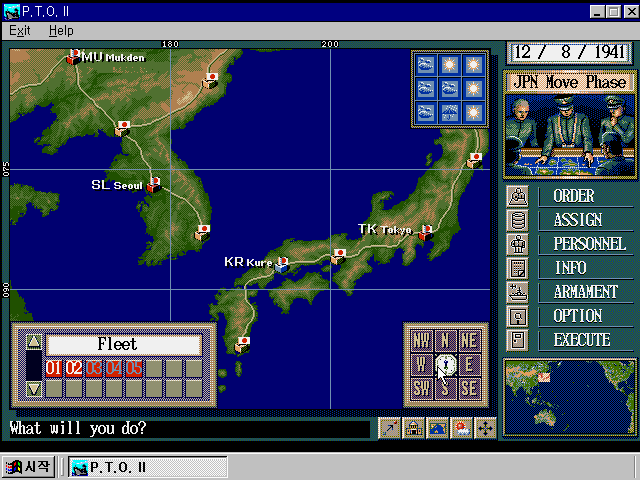Screen dimensions: 640x480
Task: Select the Tokyo base icon
Action: pos(426,233)
